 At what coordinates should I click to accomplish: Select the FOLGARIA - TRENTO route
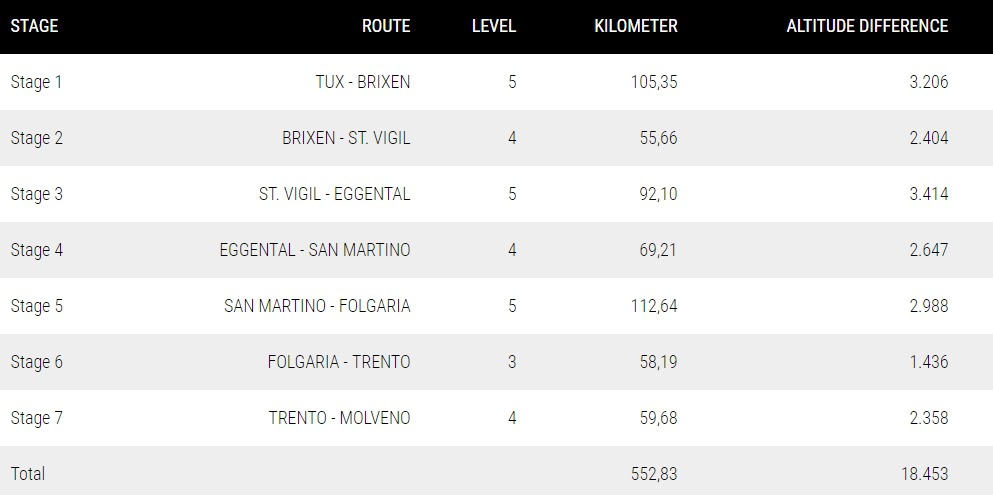click(x=339, y=362)
